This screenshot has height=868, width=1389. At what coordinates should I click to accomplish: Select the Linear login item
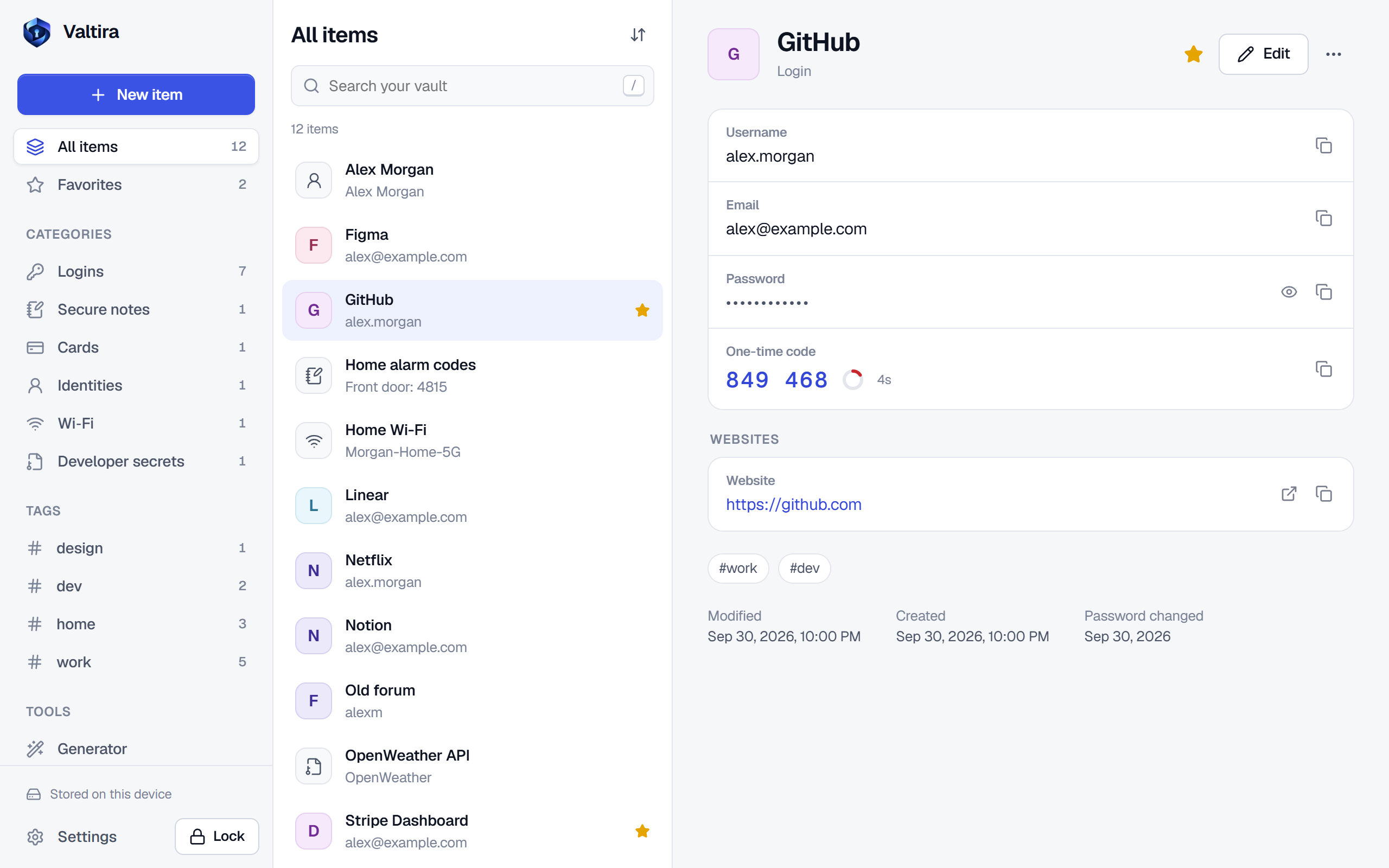click(472, 505)
